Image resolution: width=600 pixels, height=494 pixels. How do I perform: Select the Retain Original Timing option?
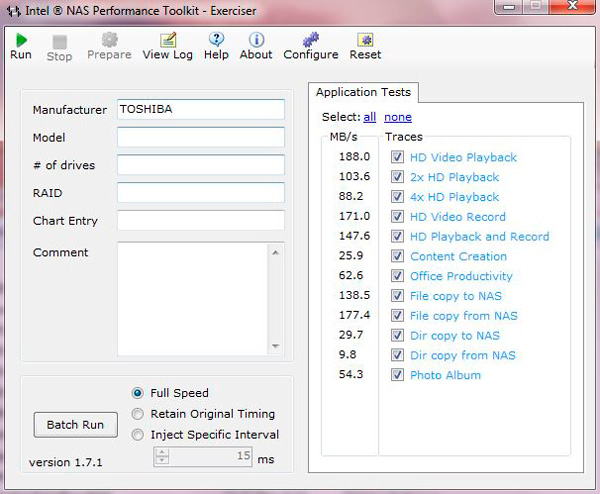tap(138, 414)
